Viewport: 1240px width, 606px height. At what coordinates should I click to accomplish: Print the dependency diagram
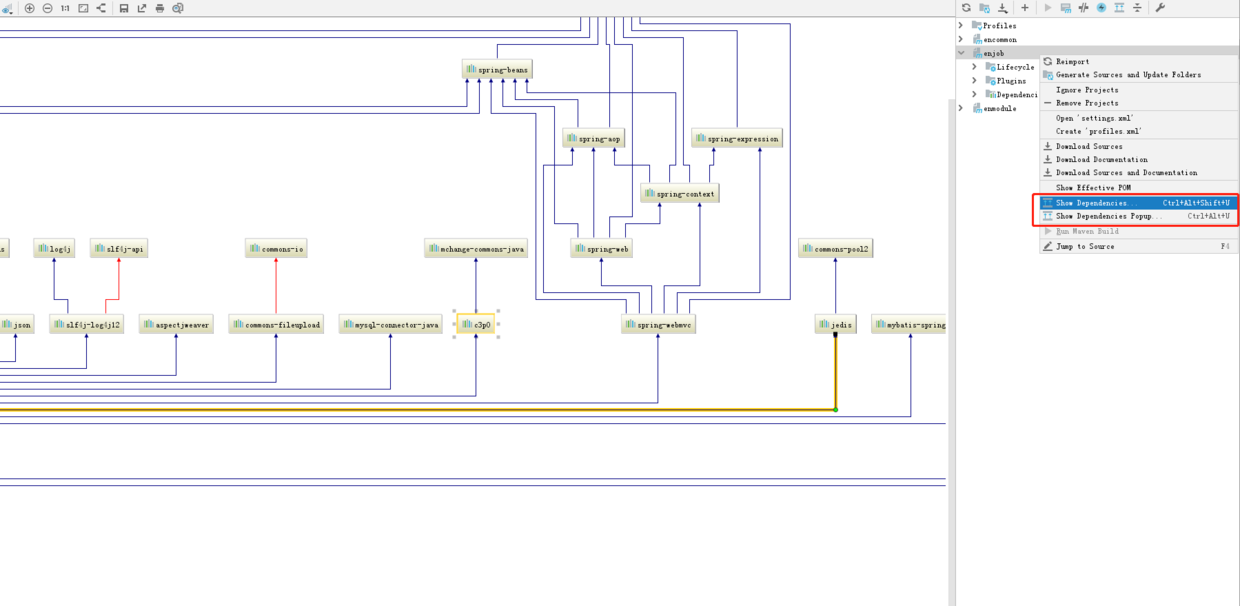160,8
